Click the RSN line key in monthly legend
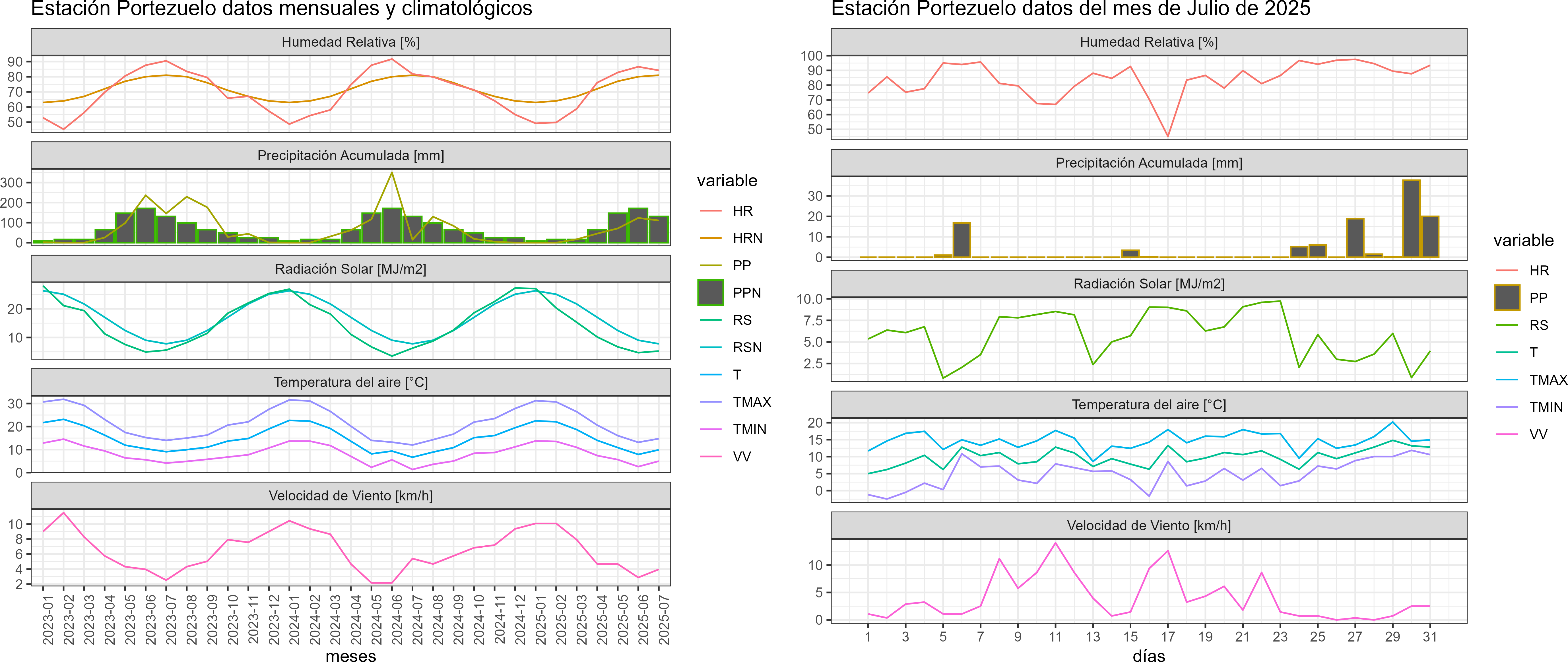 click(710, 347)
